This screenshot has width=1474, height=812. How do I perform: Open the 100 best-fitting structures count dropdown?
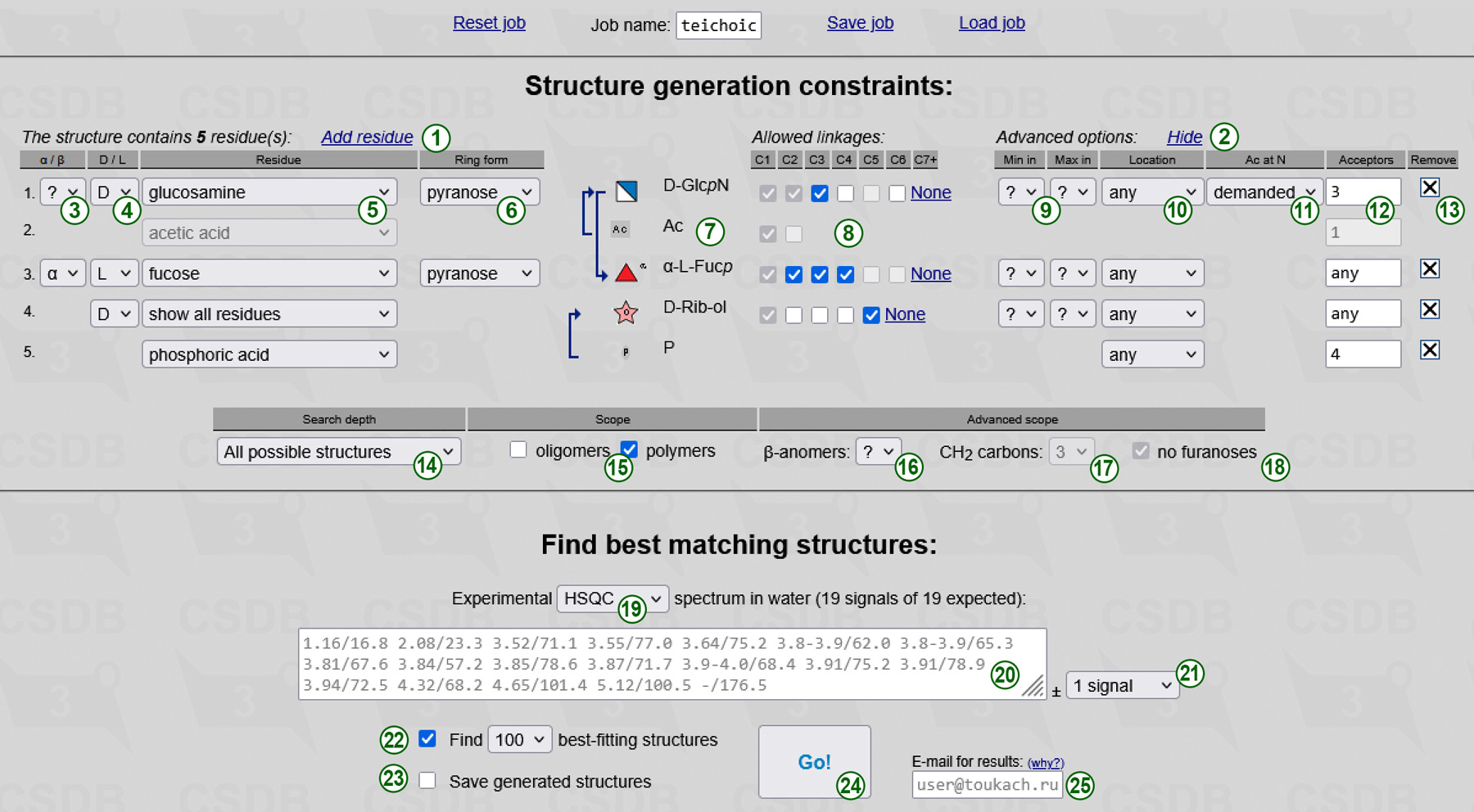520,739
